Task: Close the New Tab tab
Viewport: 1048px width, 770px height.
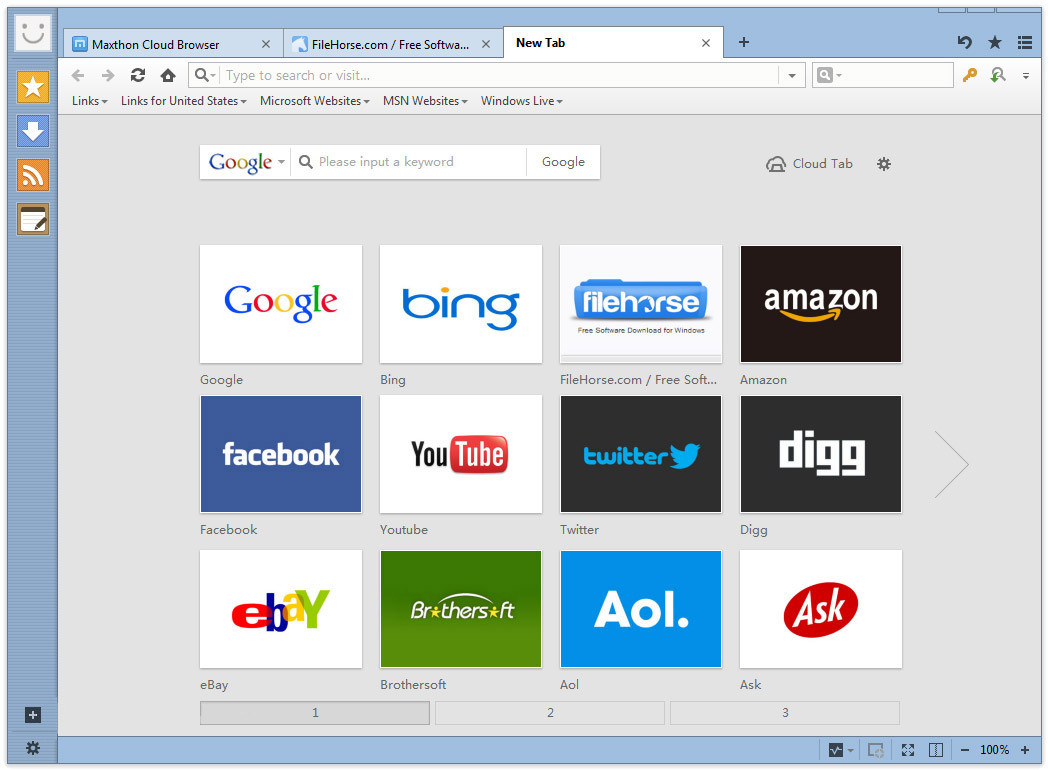Action: (706, 43)
